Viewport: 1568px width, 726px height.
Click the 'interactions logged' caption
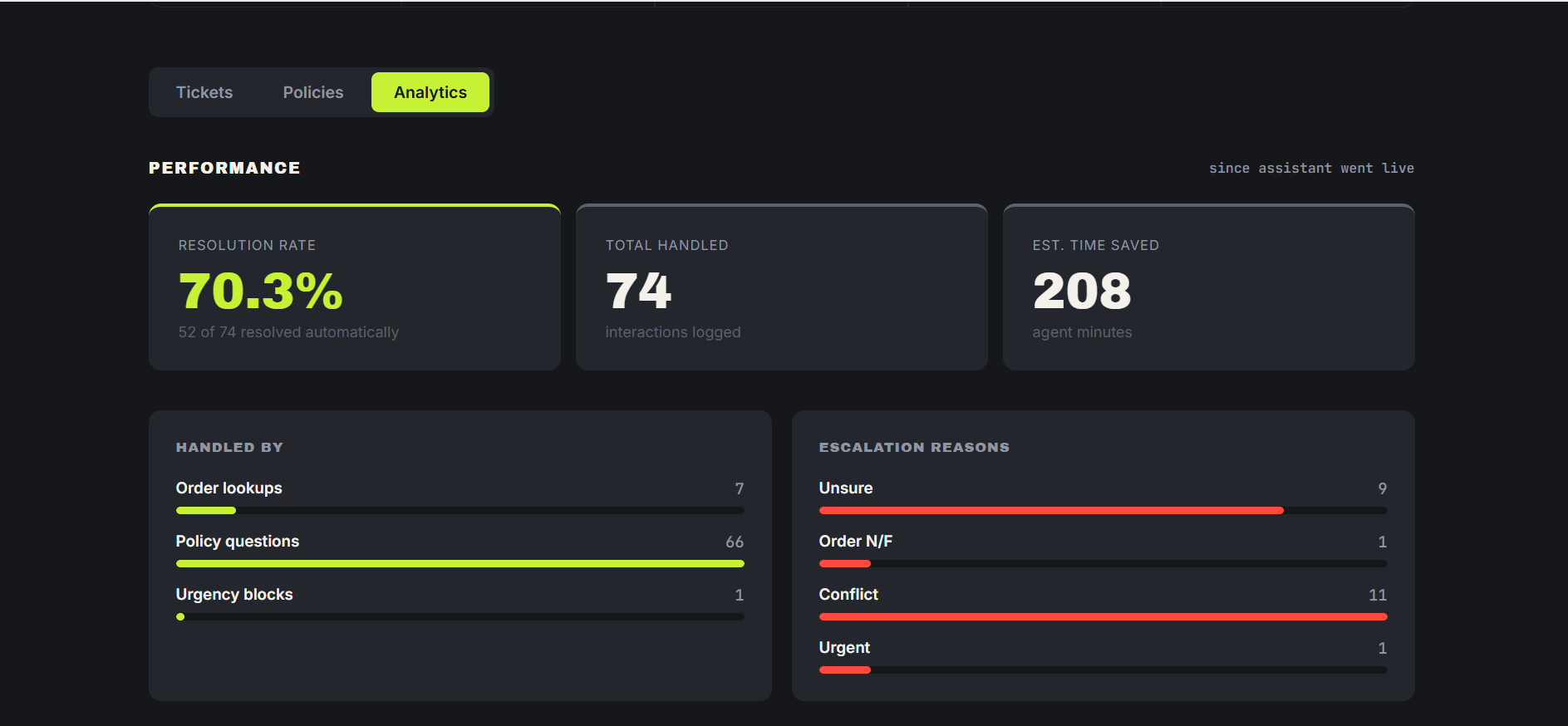pos(673,332)
